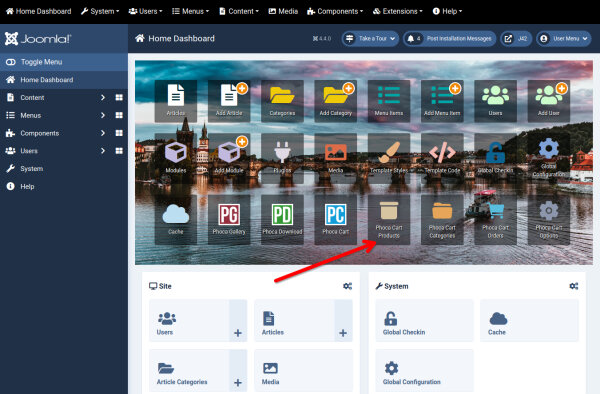
Task: Open System in the sidebar
Action: pyautogui.click(x=64, y=169)
